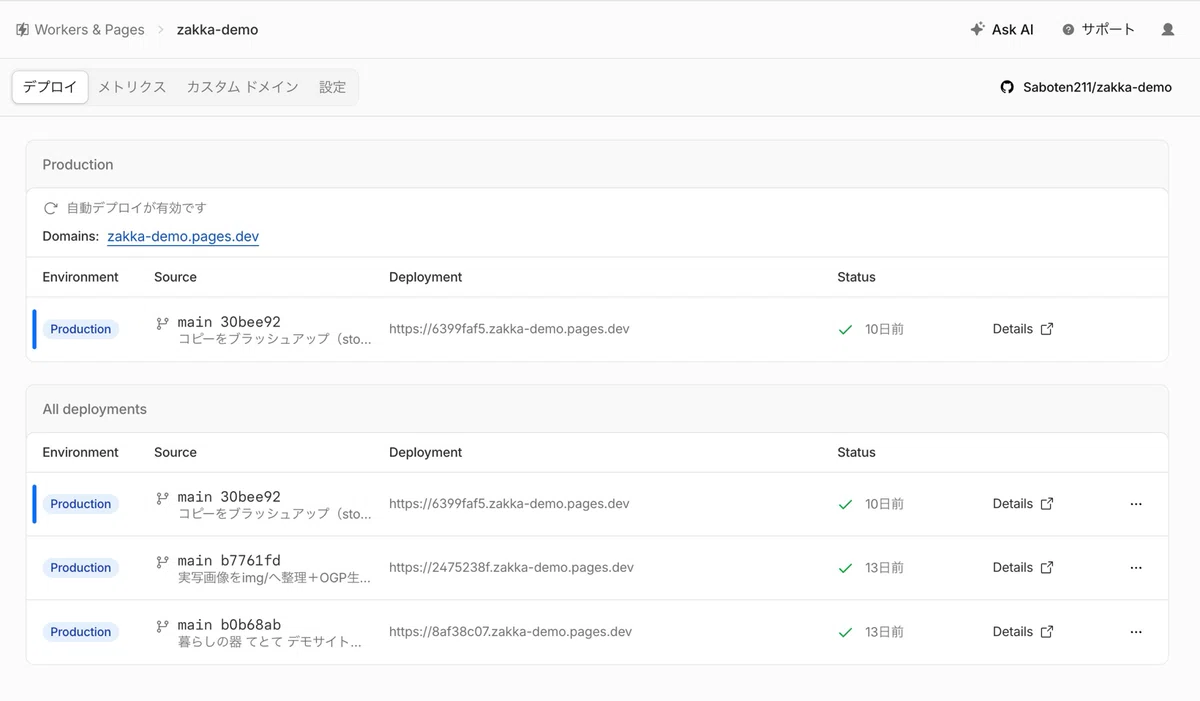Click external icon beside b7761fd Details
The height and width of the screenshot is (701, 1200).
point(1047,567)
